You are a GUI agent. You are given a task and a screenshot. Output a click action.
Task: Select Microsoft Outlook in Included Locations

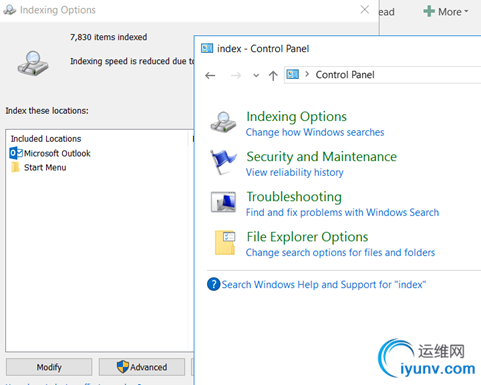click(x=50, y=153)
